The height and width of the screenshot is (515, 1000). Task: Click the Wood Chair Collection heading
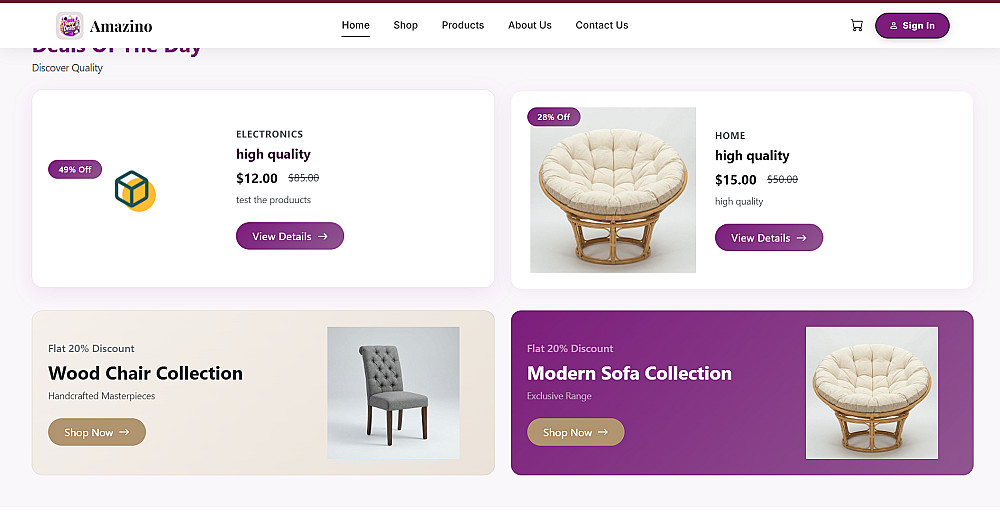[x=145, y=373]
